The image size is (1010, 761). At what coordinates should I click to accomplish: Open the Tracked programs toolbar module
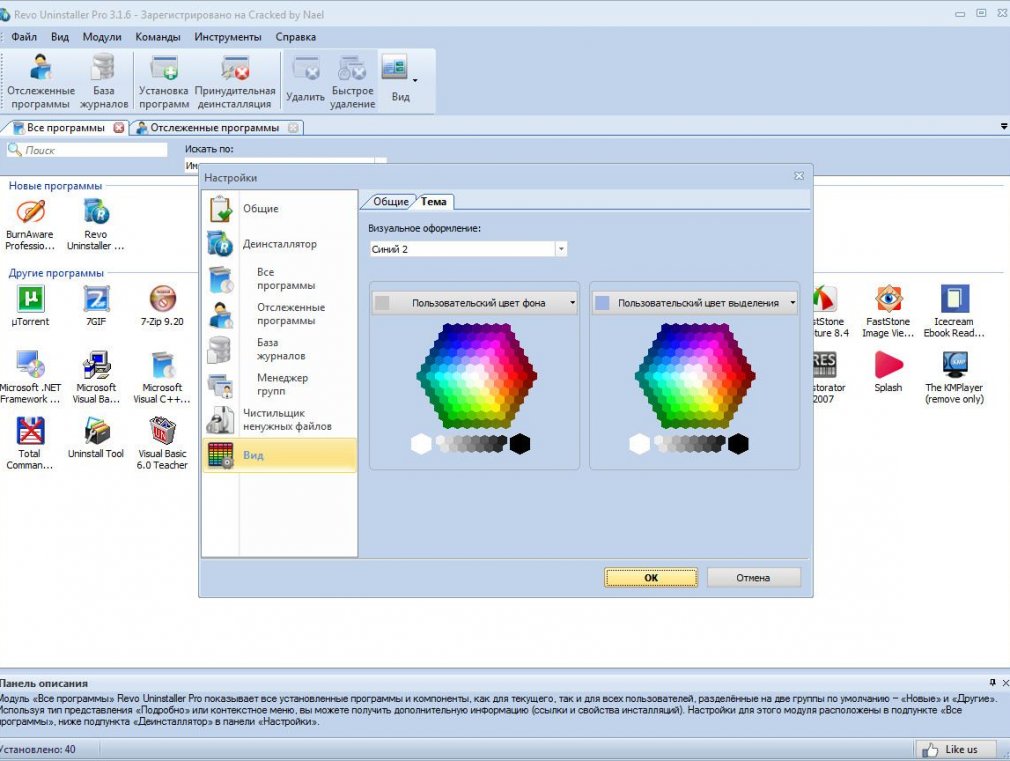41,82
